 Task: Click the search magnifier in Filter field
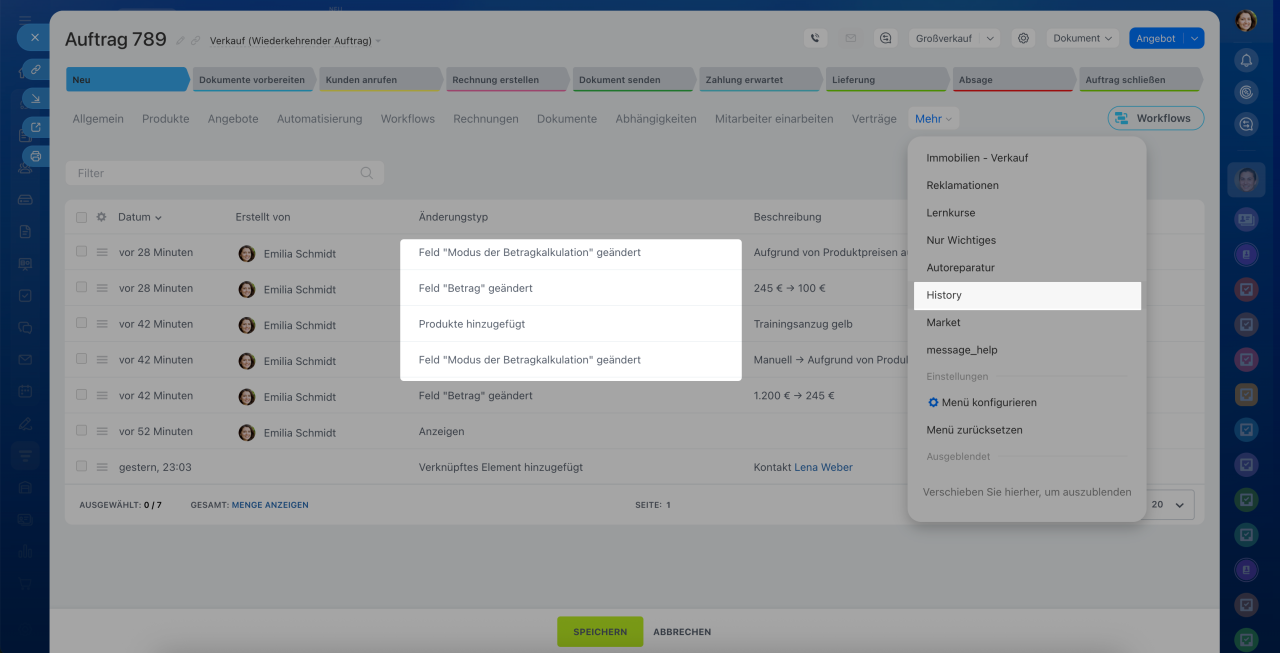(367, 173)
